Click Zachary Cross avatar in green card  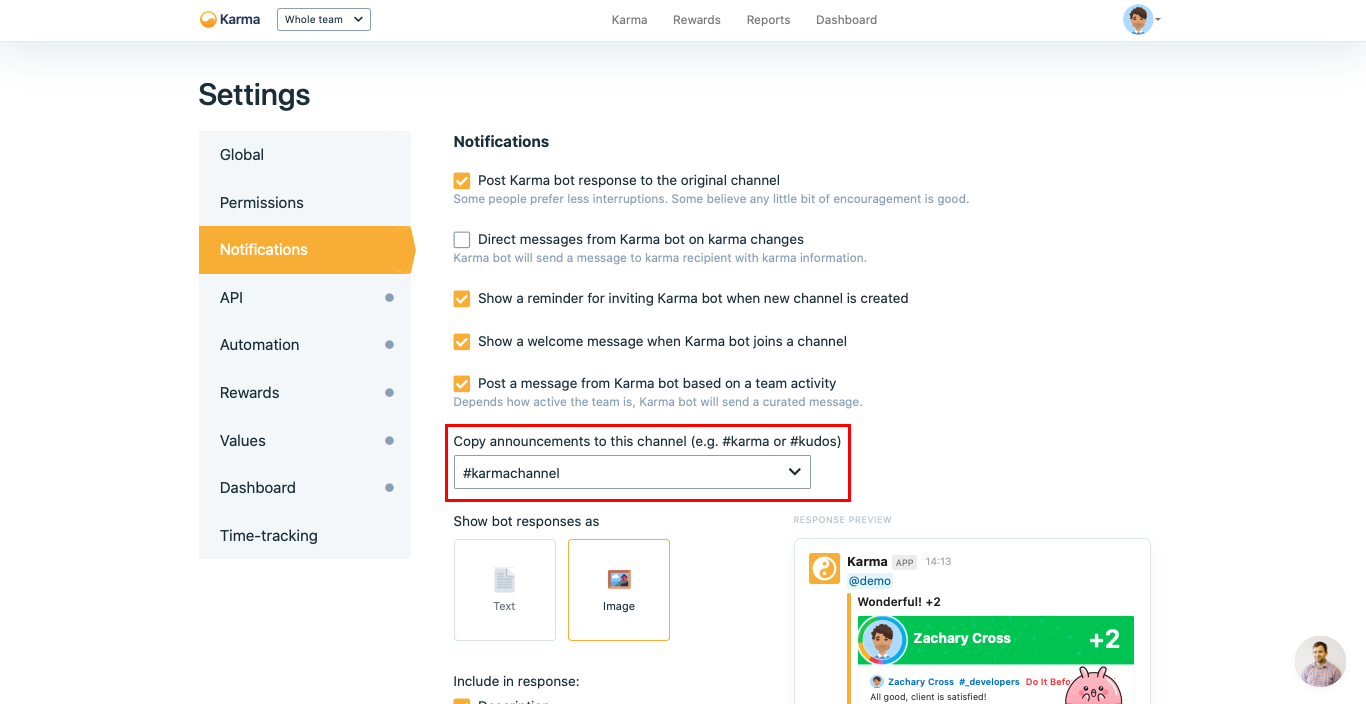[x=883, y=640]
